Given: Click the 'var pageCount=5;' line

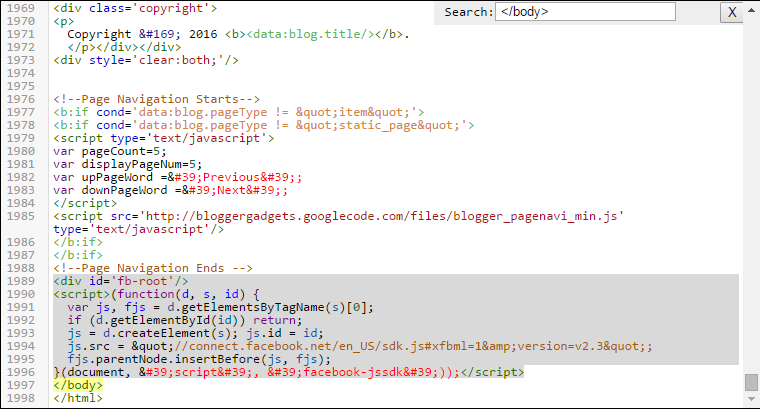Looking at the screenshot, I should (x=110, y=151).
